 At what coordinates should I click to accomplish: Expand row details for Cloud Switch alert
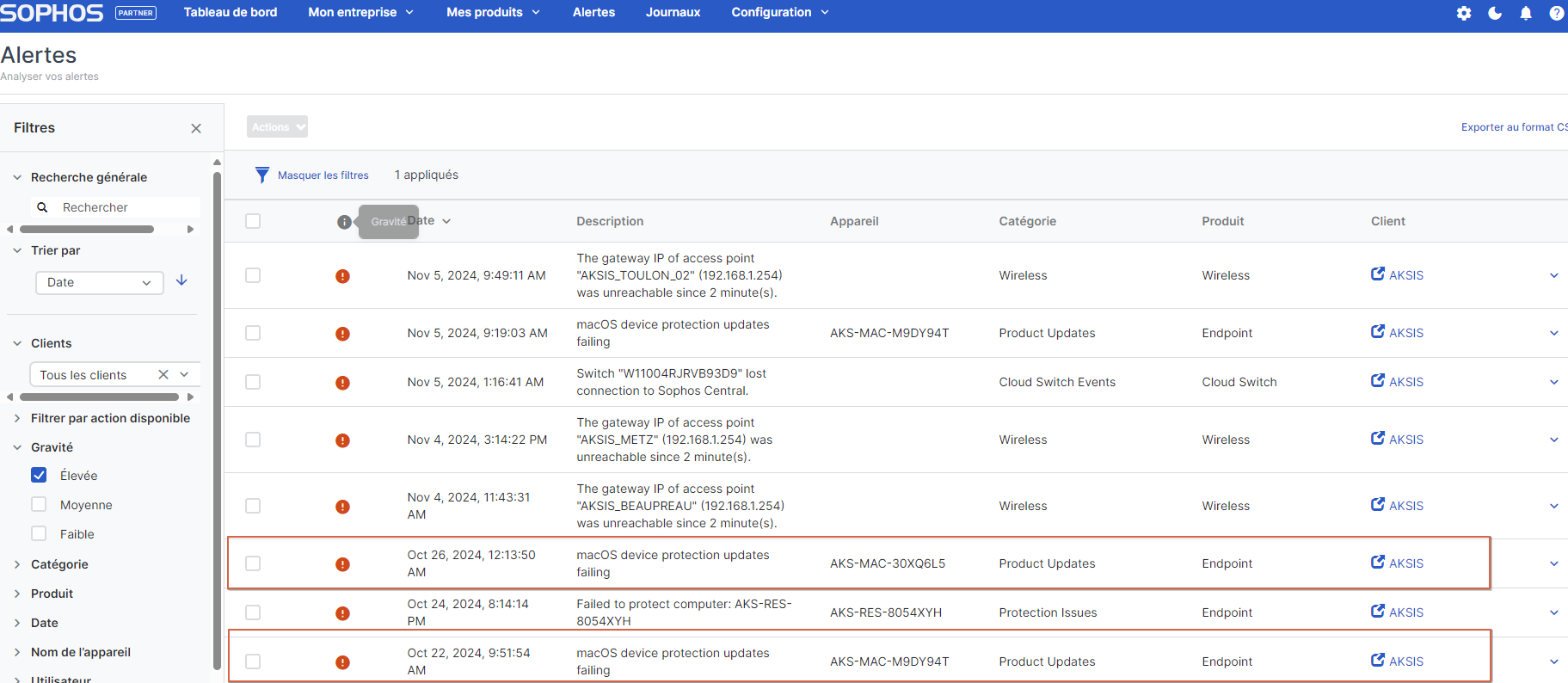1554,382
